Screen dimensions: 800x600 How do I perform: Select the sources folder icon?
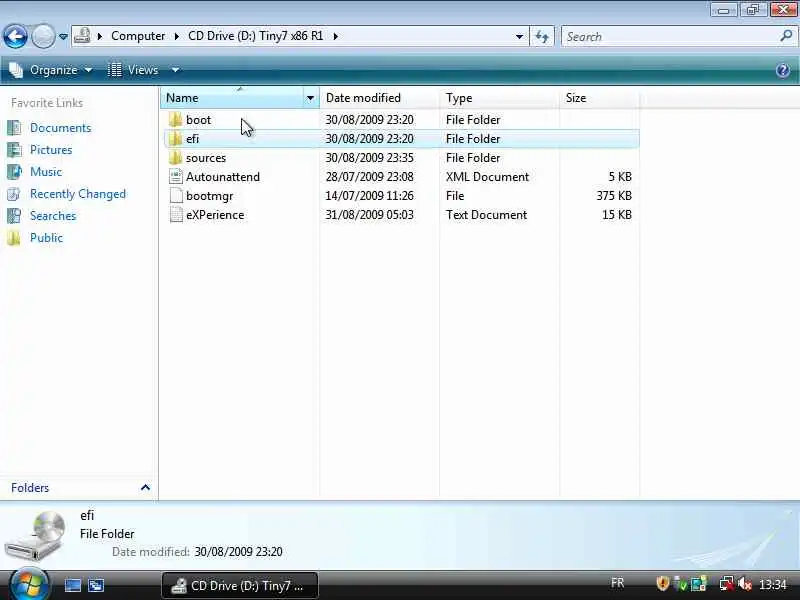click(x=175, y=158)
